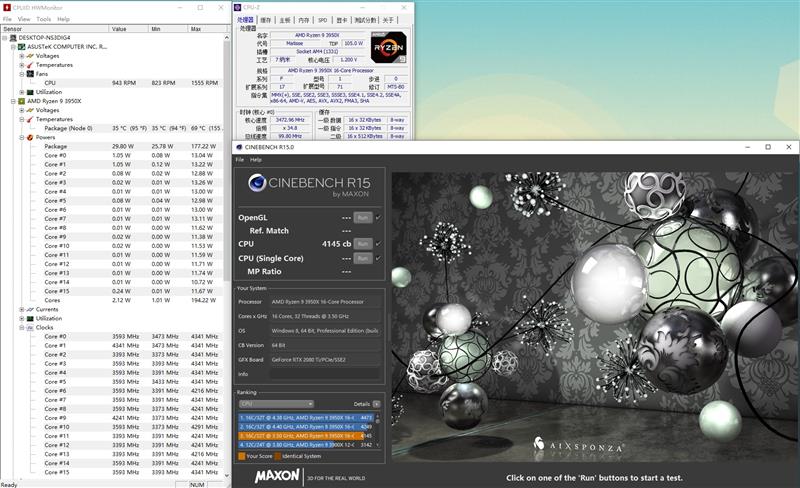Click the Info input field in Cinebench
800x488 pixels.
pyautogui.click(x=325, y=374)
